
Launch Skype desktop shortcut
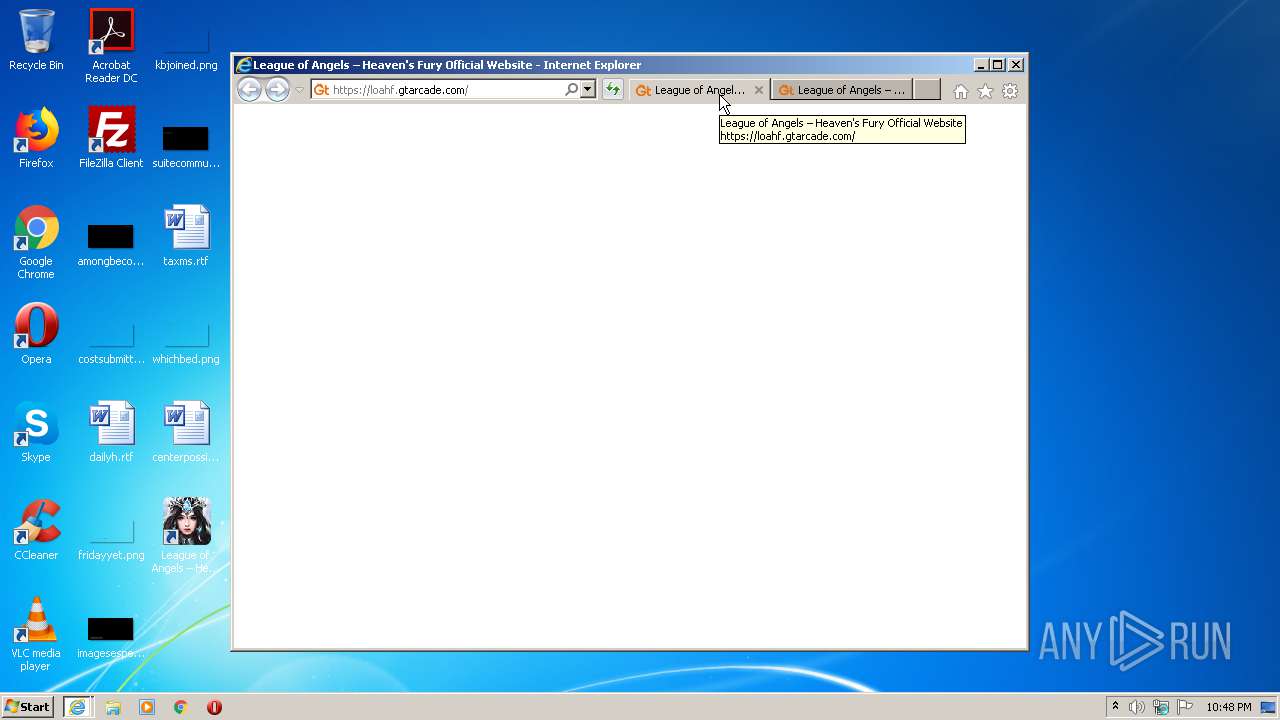[x=36, y=432]
